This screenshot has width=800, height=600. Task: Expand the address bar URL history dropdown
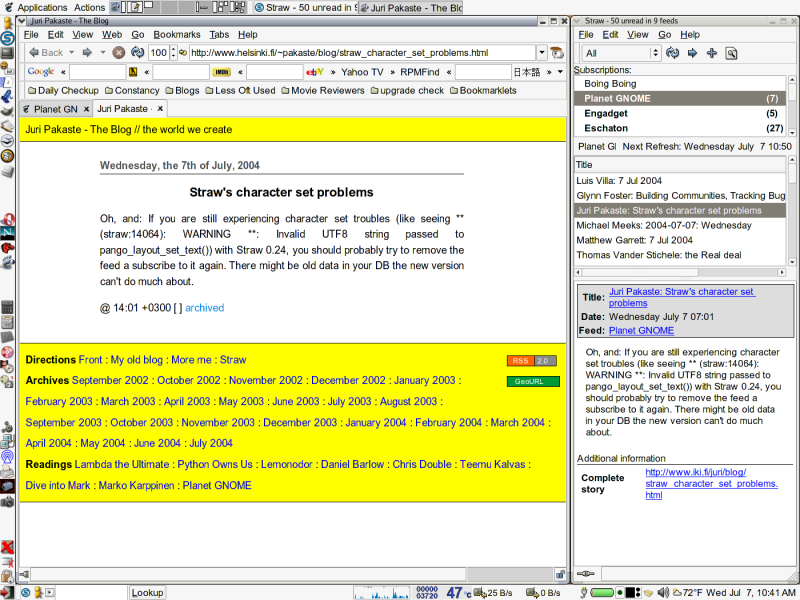coord(542,53)
